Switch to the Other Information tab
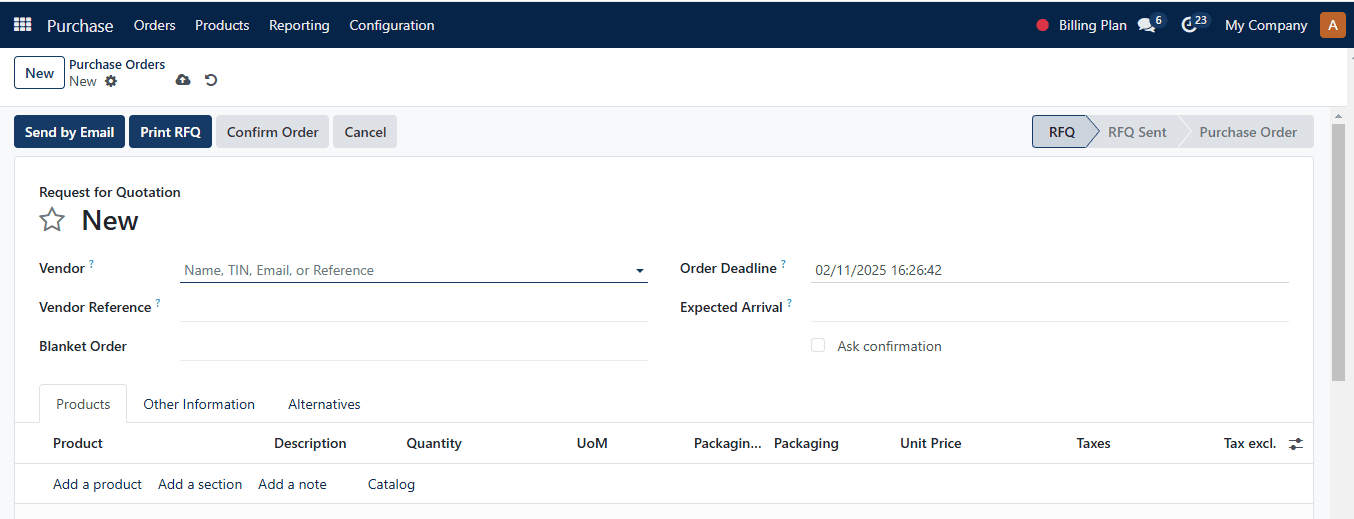The width and height of the screenshot is (1354, 519). pyautogui.click(x=199, y=404)
